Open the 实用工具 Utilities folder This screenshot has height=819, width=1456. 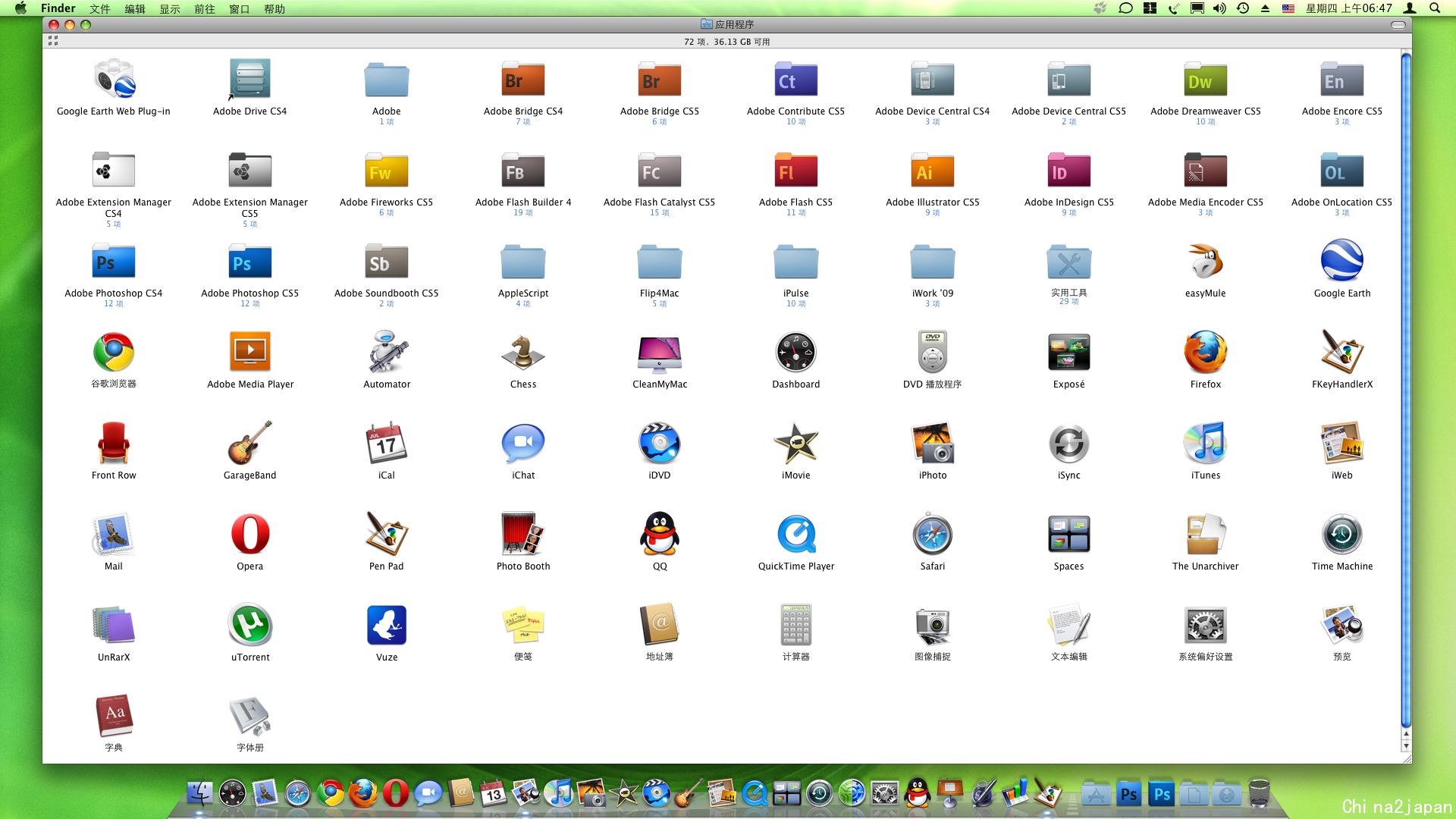(1069, 261)
